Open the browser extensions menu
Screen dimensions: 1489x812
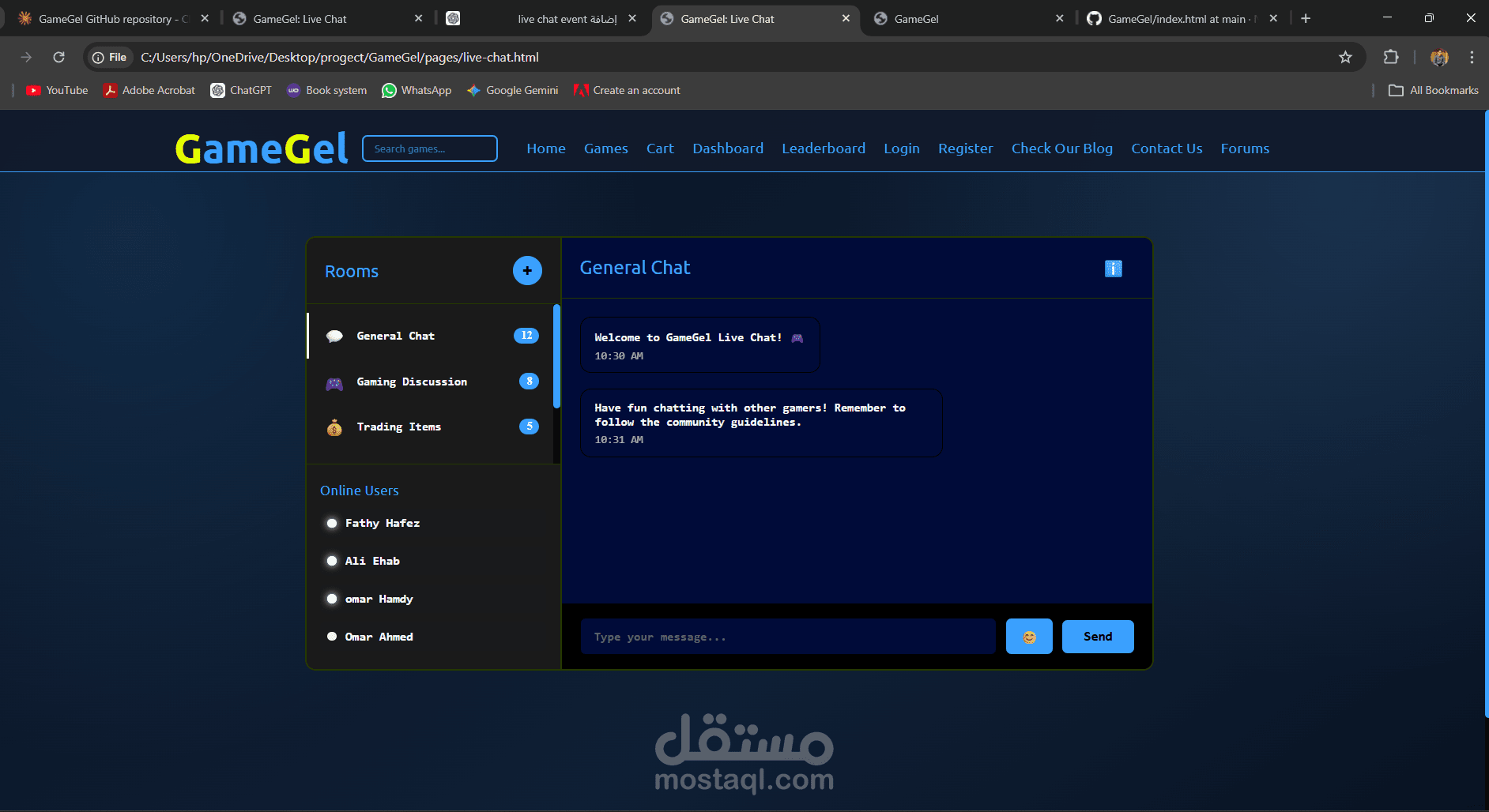click(1391, 57)
